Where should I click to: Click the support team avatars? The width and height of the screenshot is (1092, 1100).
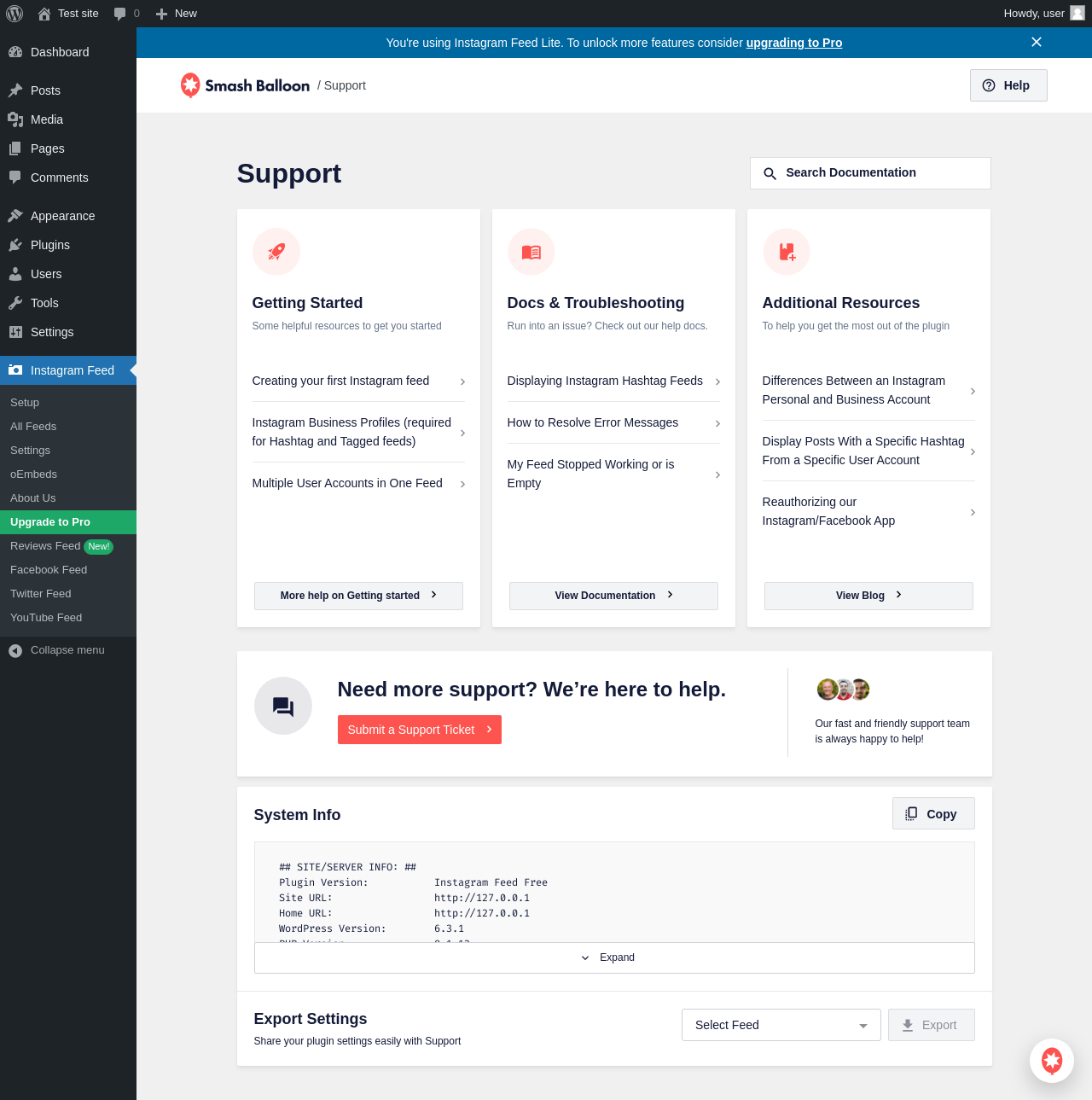click(843, 690)
